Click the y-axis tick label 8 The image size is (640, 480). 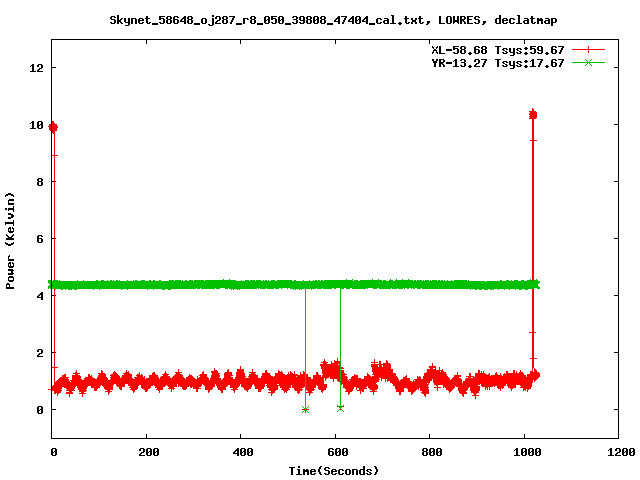click(x=40, y=182)
